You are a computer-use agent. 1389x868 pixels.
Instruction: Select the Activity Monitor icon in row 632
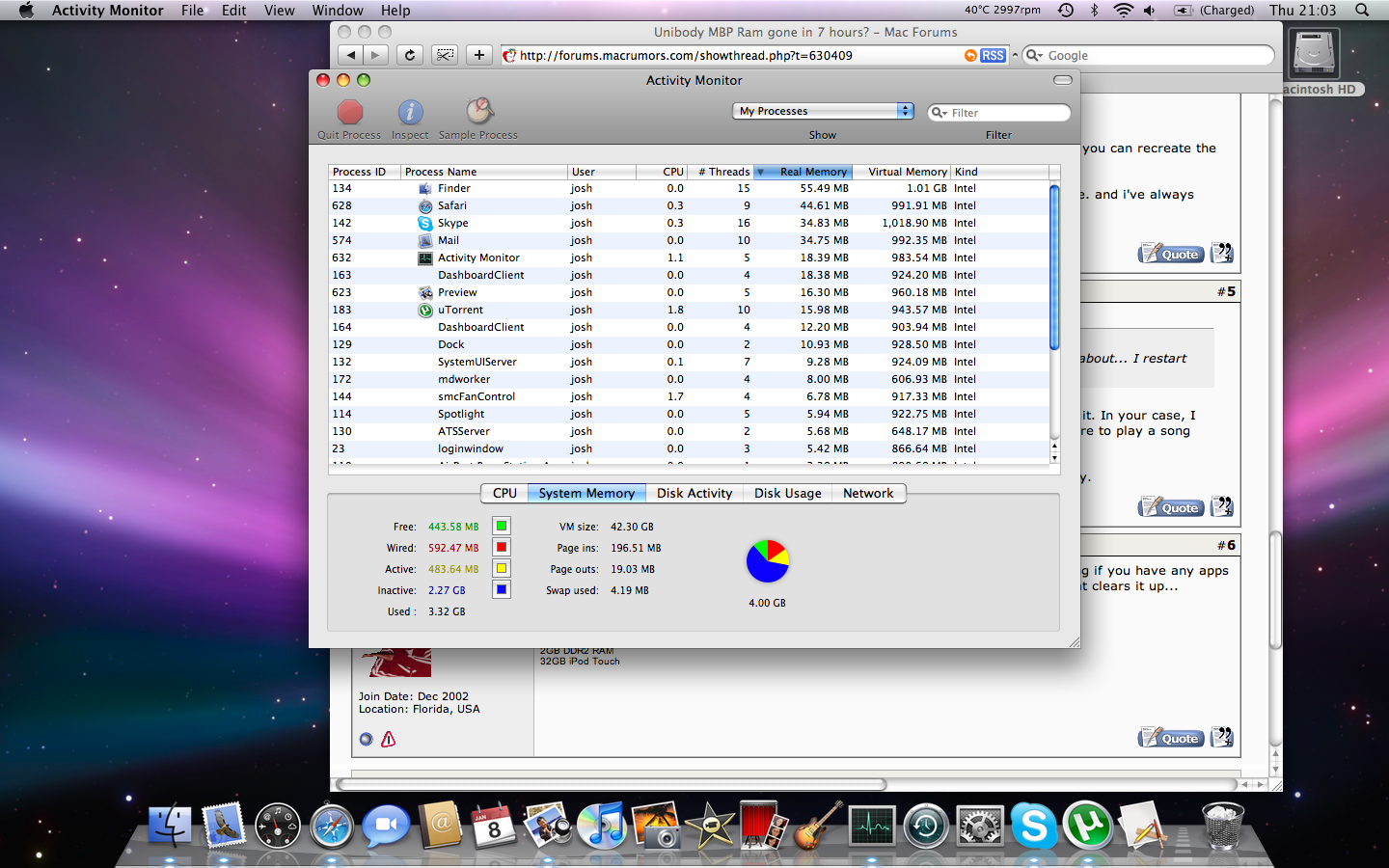tap(425, 258)
